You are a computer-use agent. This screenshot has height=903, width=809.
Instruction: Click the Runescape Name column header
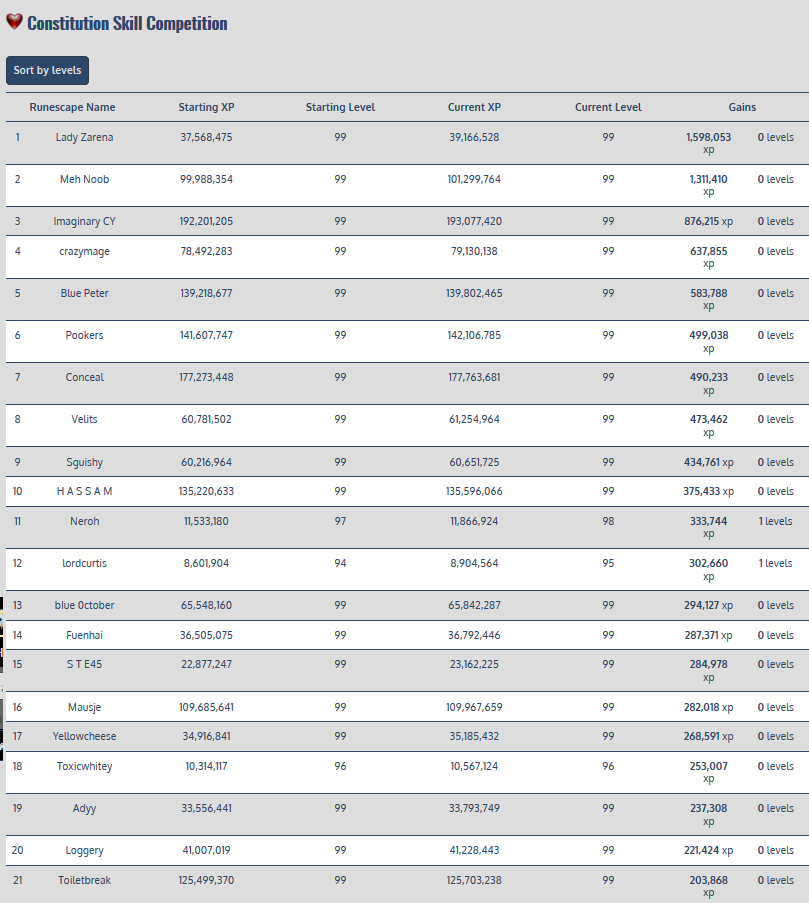[x=72, y=107]
